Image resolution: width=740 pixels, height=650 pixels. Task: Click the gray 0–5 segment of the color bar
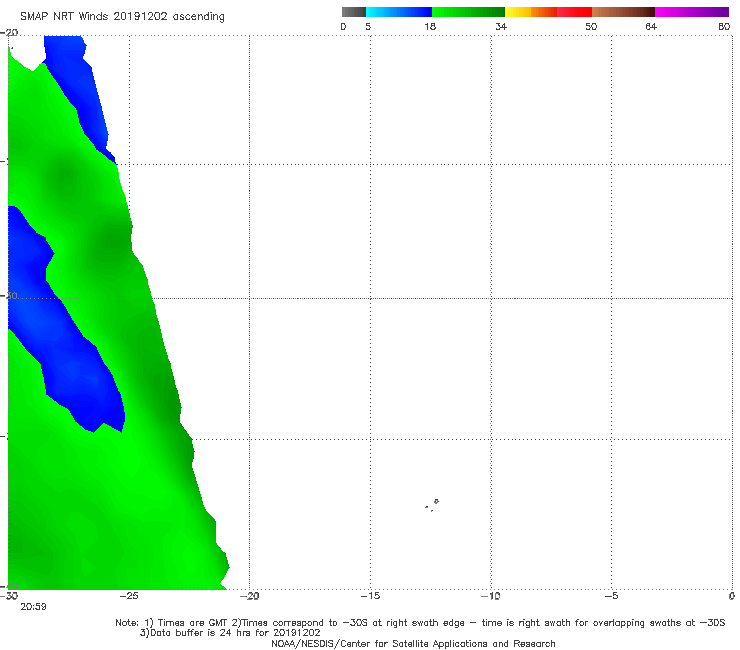[354, 12]
